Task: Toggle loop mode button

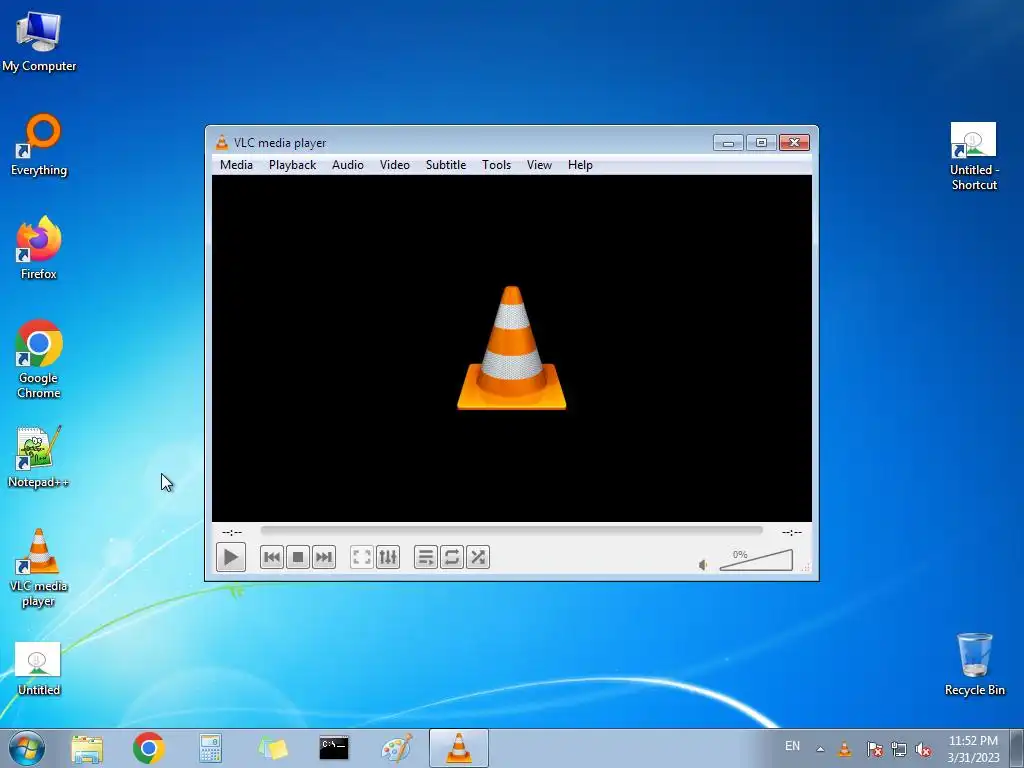Action: [452, 557]
